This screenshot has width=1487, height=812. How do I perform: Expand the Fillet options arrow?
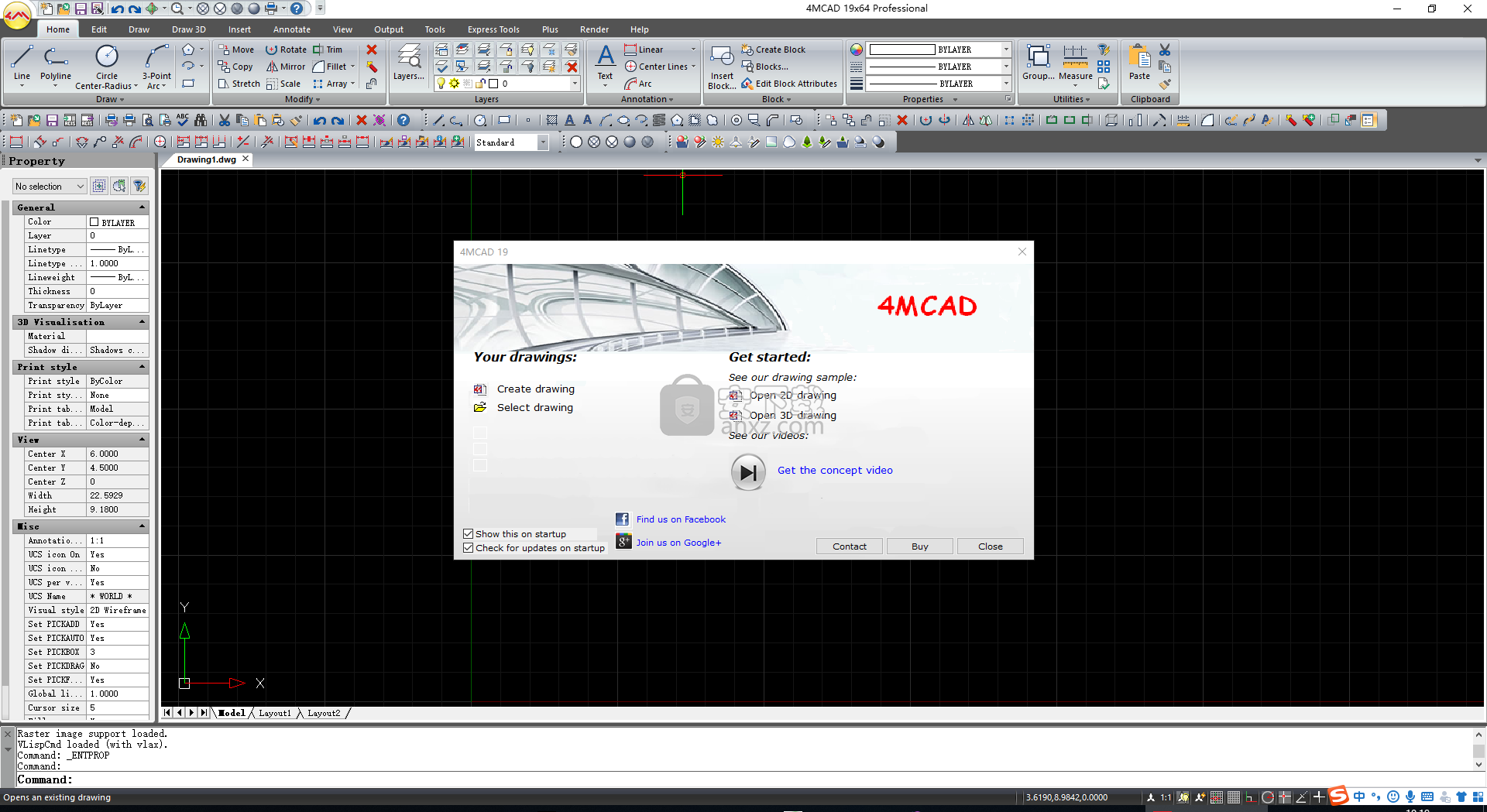pyautogui.click(x=352, y=67)
